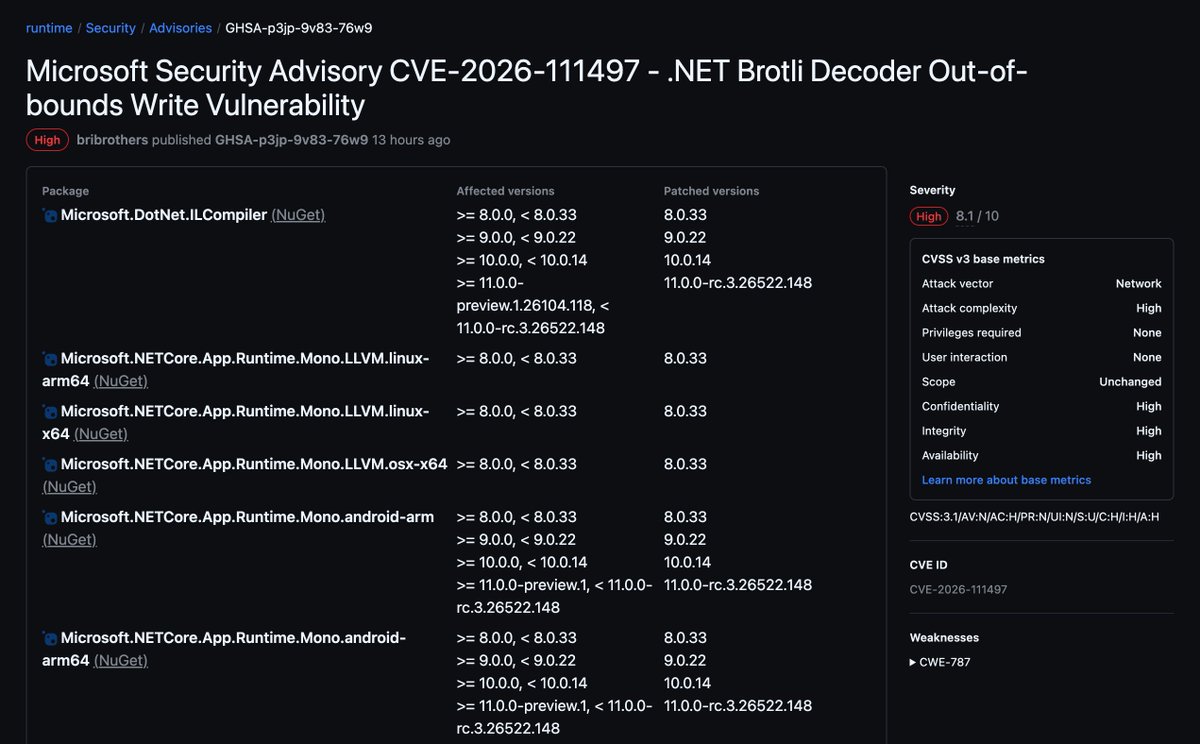Viewport: 1200px width, 744px height.
Task: Click High badge in Severity sidebar
Action: (x=929, y=216)
